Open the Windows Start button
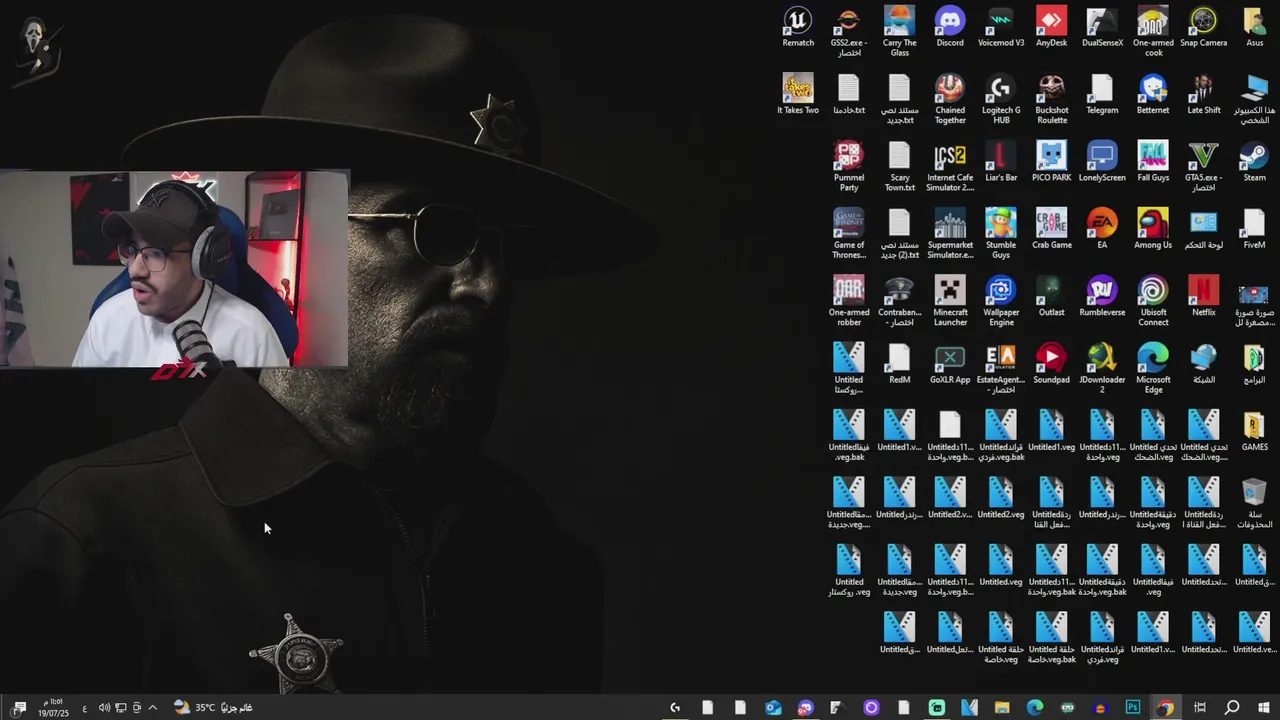Viewport: 1280px width, 720px height. (x=1264, y=707)
